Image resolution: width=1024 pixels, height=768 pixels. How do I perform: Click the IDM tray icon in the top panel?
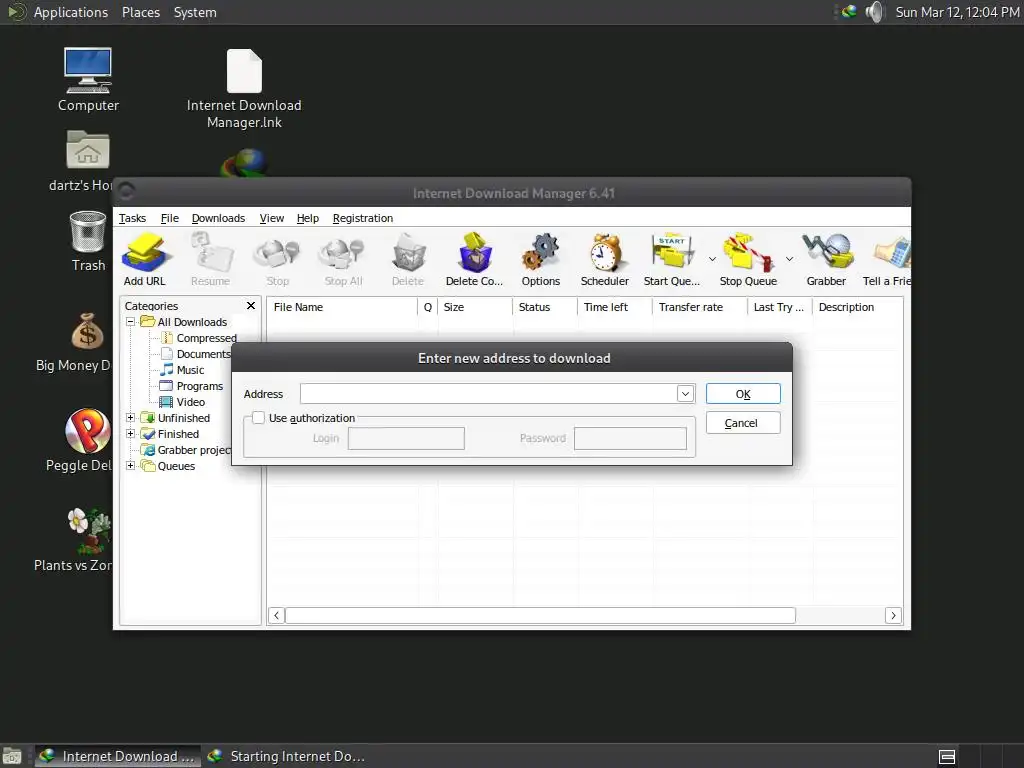click(848, 12)
